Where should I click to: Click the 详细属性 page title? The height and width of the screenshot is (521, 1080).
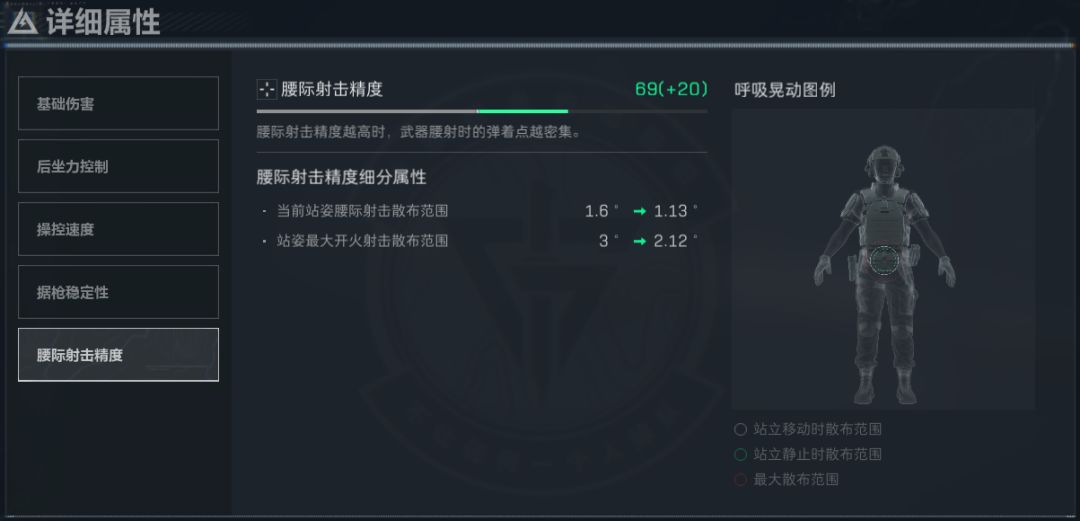103,22
